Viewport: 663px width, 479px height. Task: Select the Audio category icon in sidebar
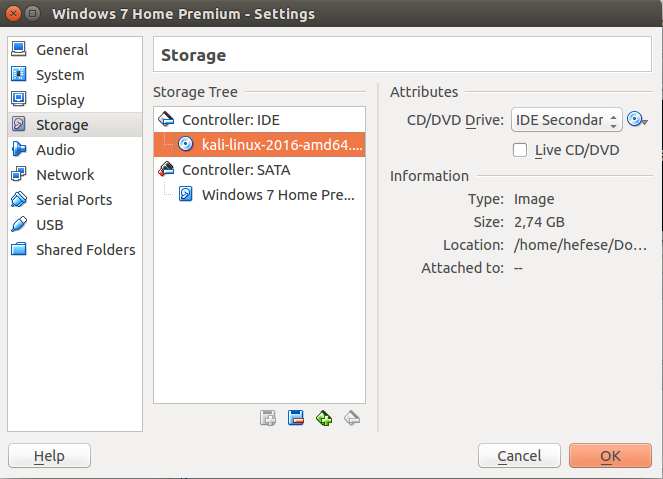[19, 149]
